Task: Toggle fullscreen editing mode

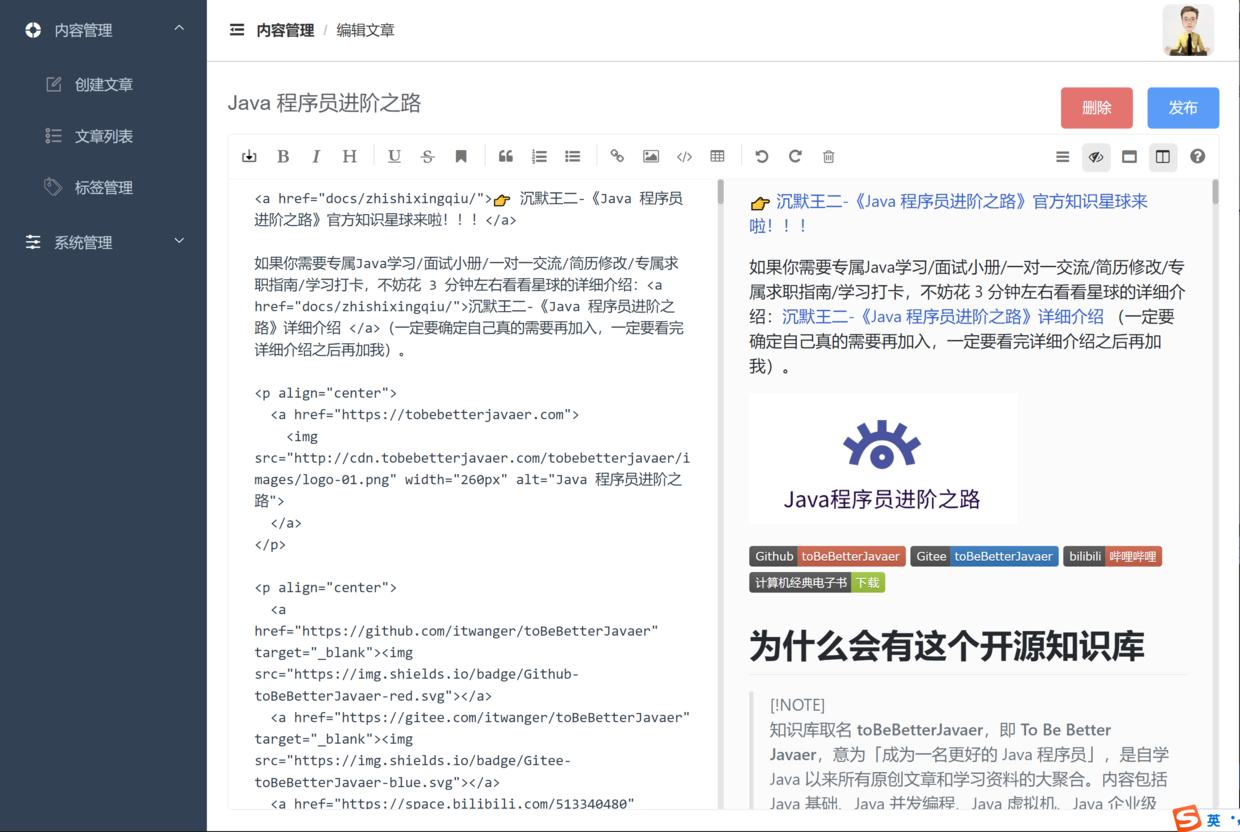Action: pyautogui.click(x=1129, y=156)
